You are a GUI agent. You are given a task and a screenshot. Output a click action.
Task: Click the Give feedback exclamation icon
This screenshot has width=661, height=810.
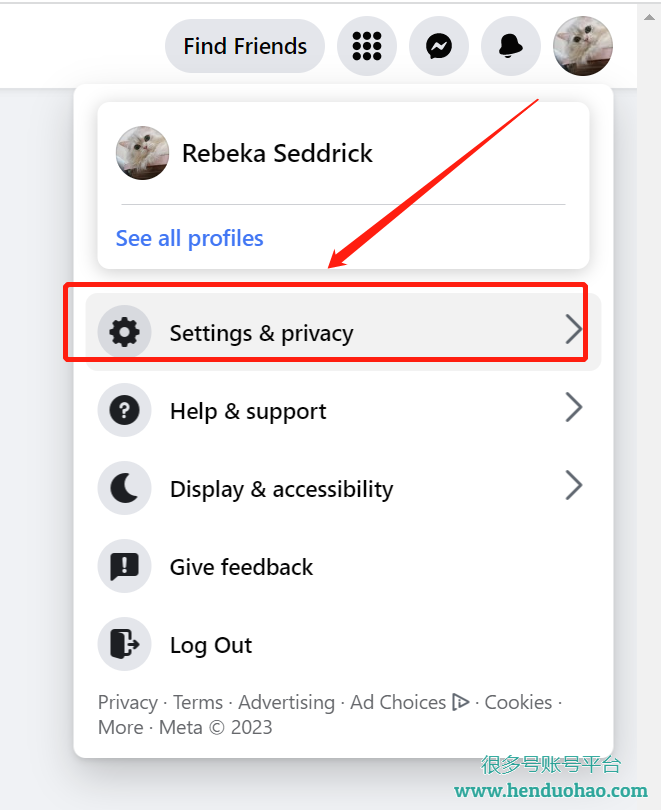tap(124, 566)
